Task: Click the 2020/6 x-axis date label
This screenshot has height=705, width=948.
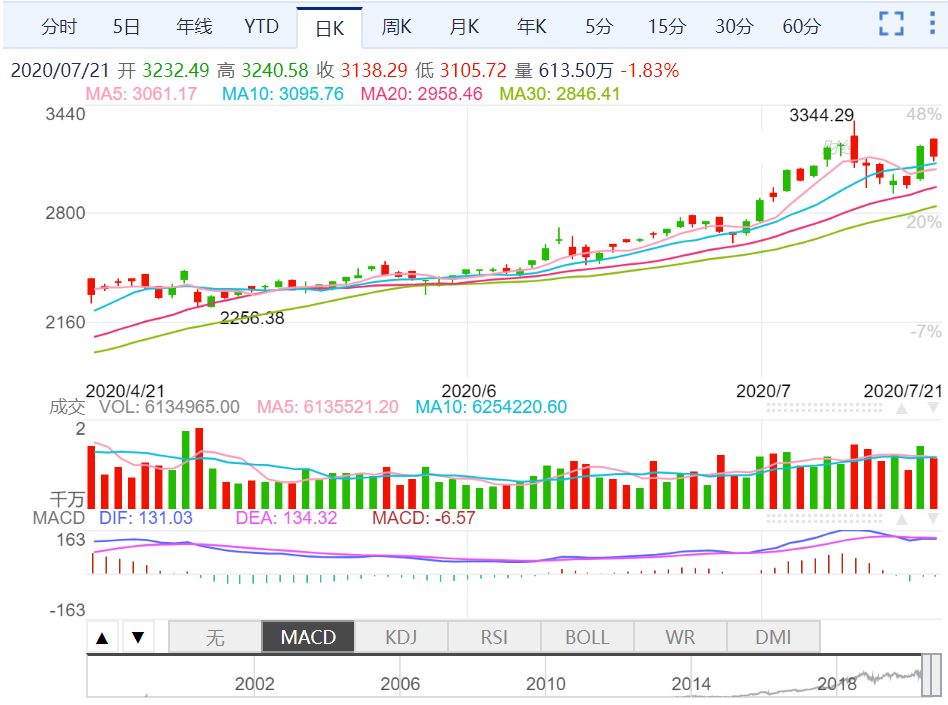Action: [469, 391]
